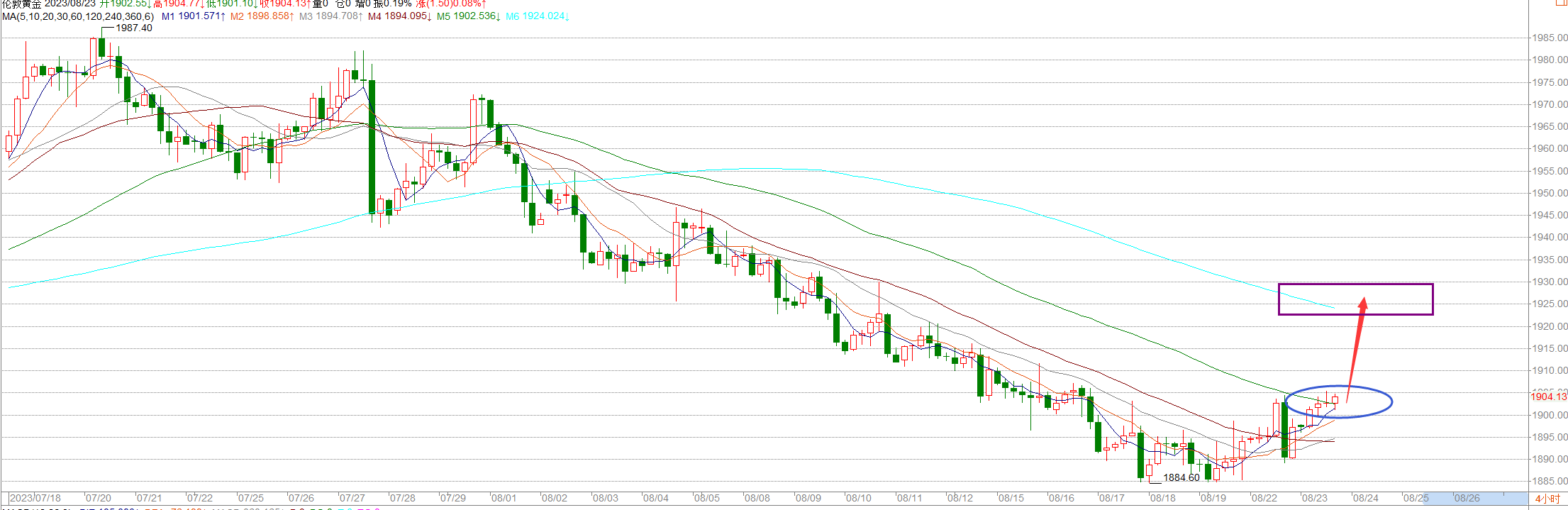Select the M4 1894.095 moving average label
Viewport: 1568px width, 510px height.
(x=399, y=16)
